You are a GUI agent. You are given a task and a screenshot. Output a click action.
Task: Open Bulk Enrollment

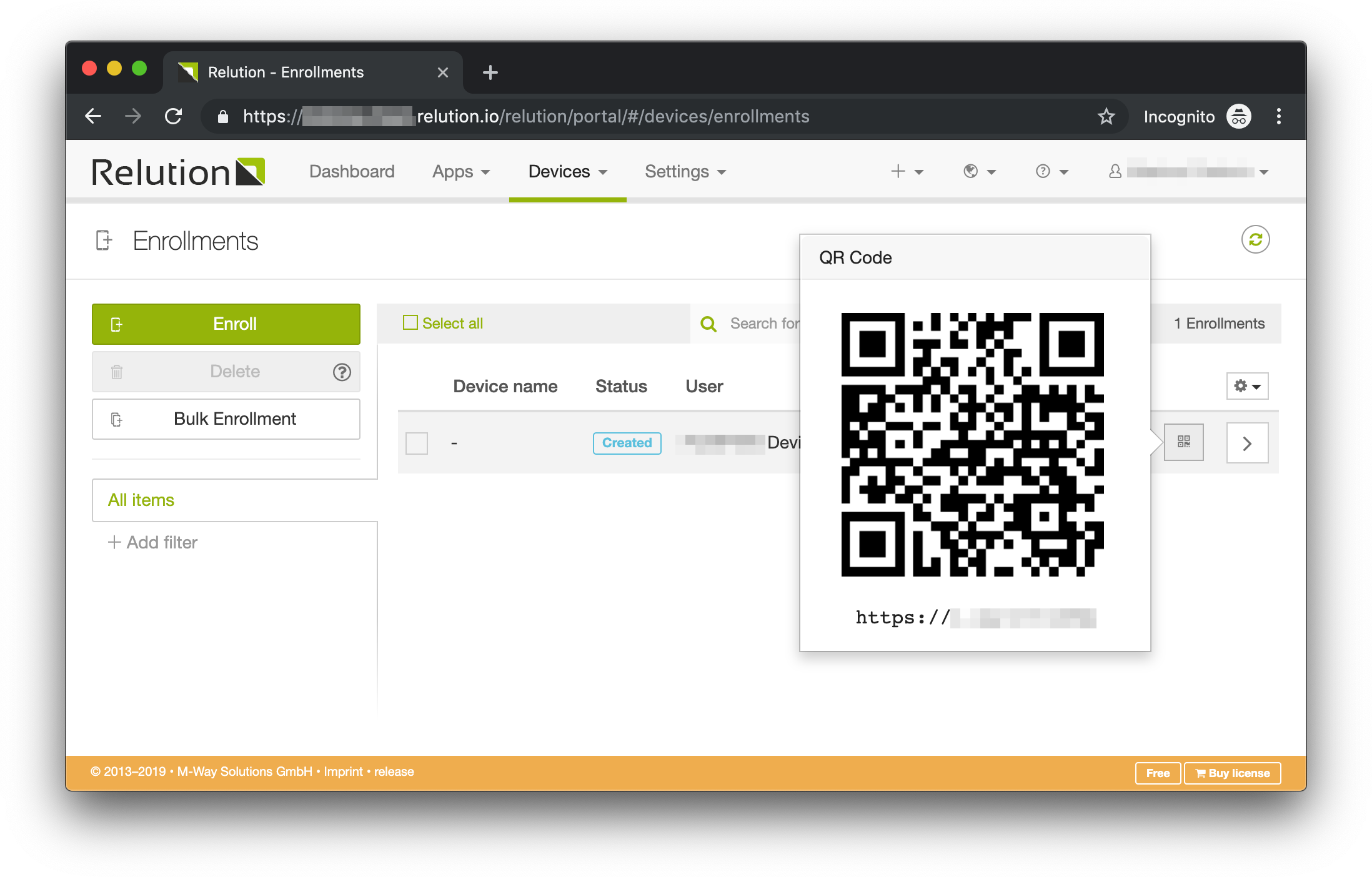tap(226, 419)
